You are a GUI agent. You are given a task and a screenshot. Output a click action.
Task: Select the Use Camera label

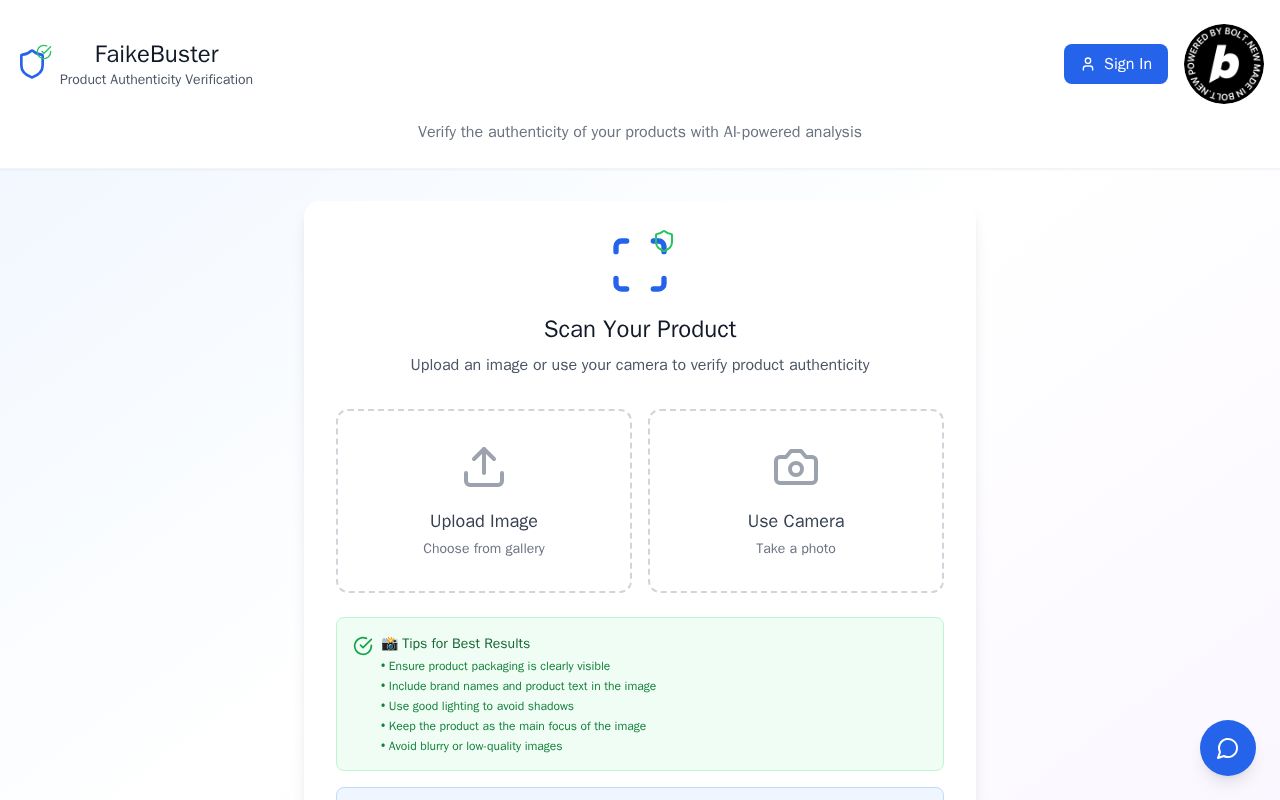point(796,521)
